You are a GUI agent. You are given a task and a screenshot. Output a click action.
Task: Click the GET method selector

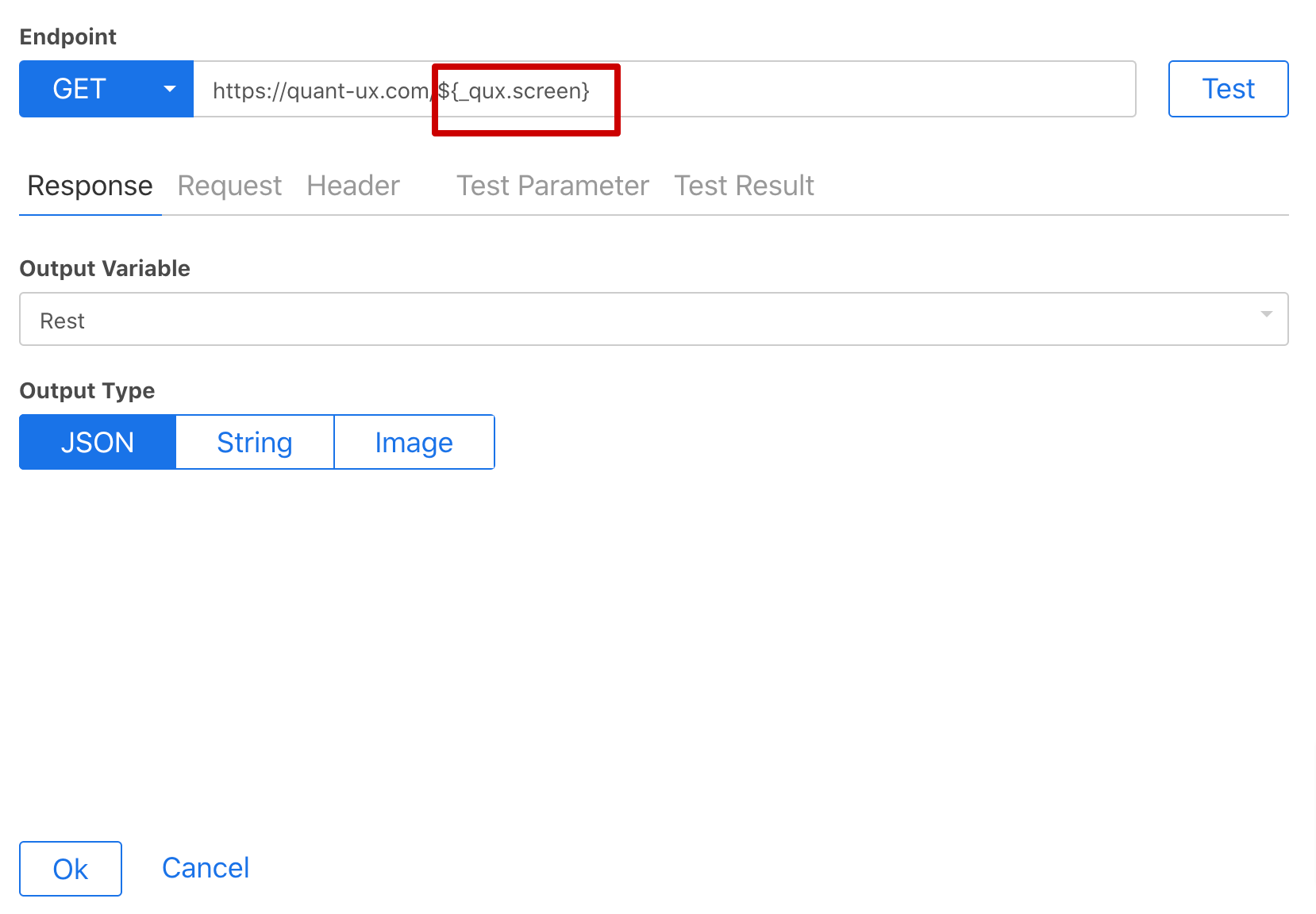point(79,89)
